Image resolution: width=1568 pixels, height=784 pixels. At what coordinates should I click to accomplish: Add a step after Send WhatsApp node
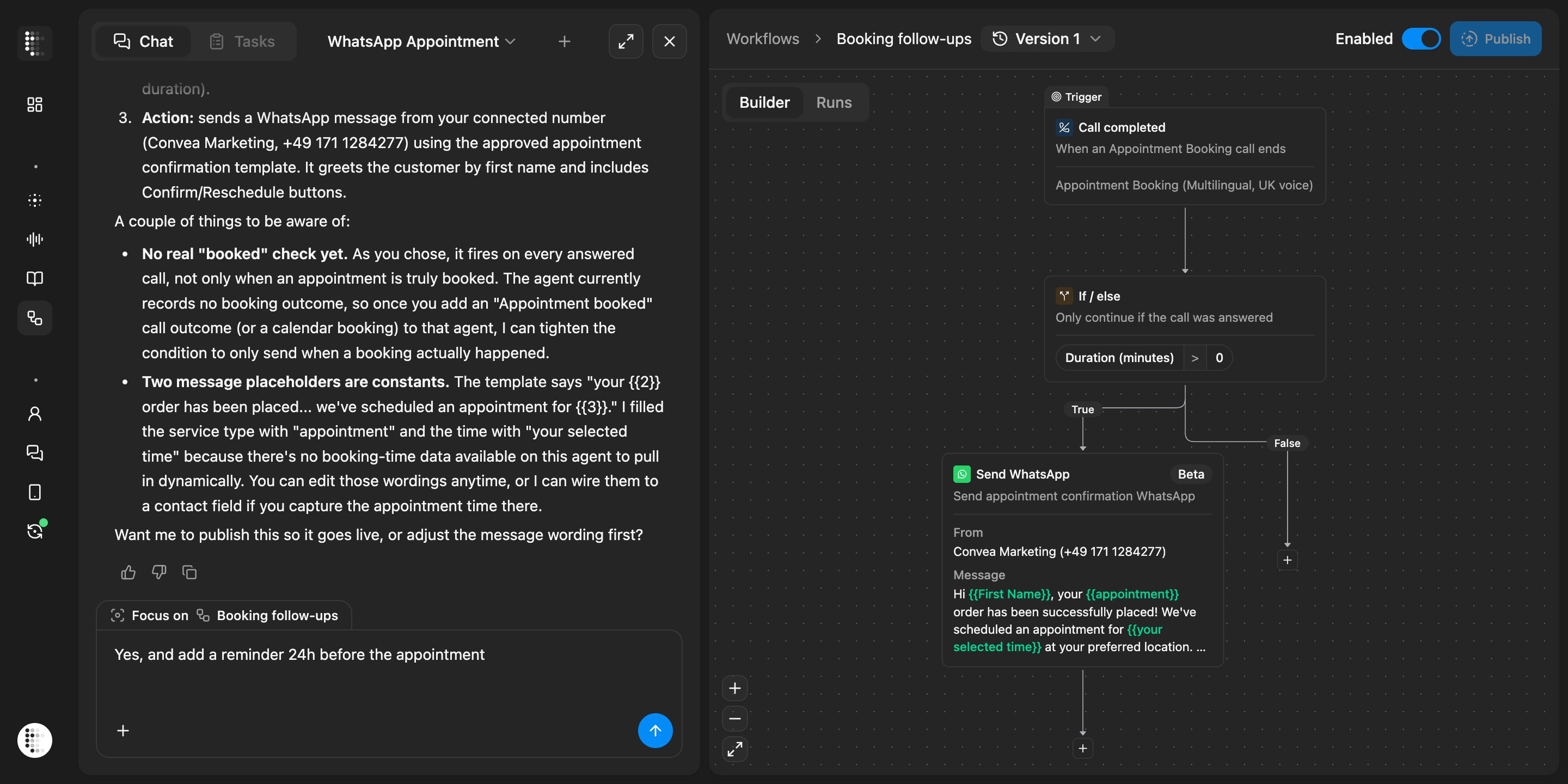click(x=1083, y=749)
